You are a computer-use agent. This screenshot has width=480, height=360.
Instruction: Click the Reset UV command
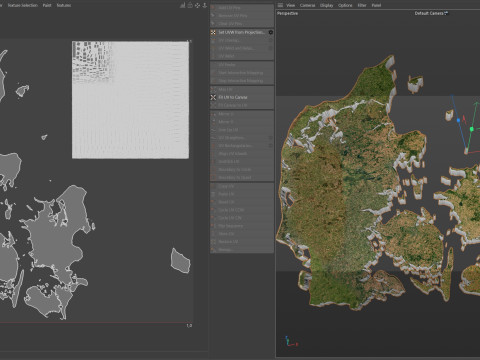(x=242, y=202)
